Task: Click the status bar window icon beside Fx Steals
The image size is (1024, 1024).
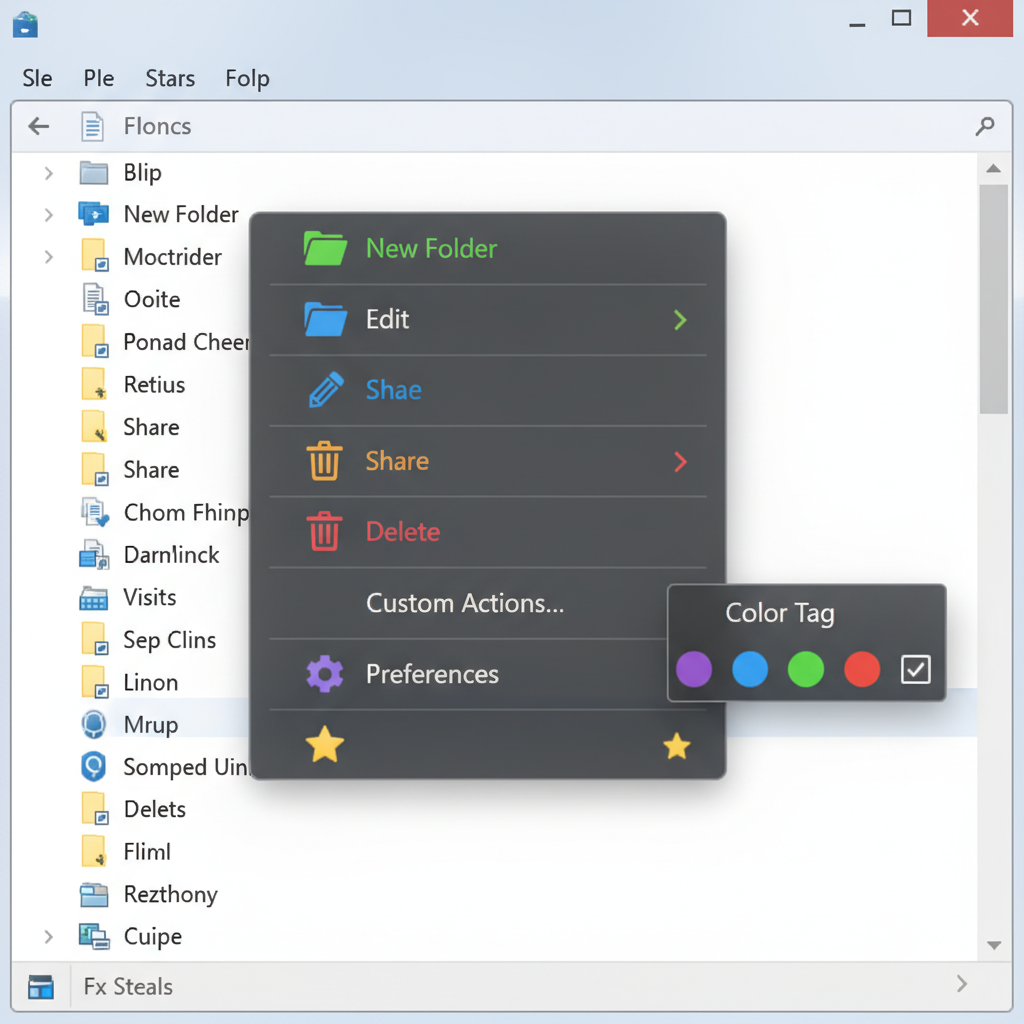Action: pos(41,987)
